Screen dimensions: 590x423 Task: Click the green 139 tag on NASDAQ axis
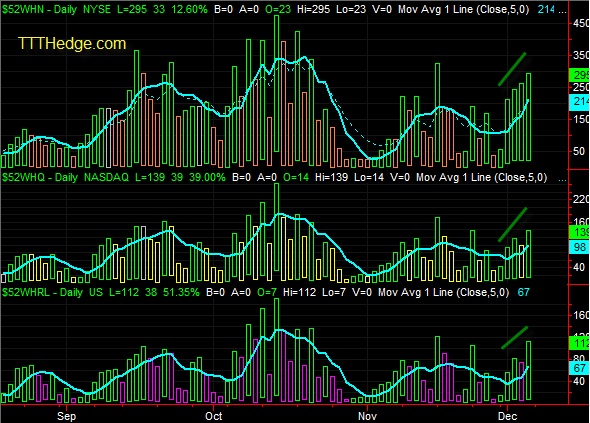tap(579, 232)
